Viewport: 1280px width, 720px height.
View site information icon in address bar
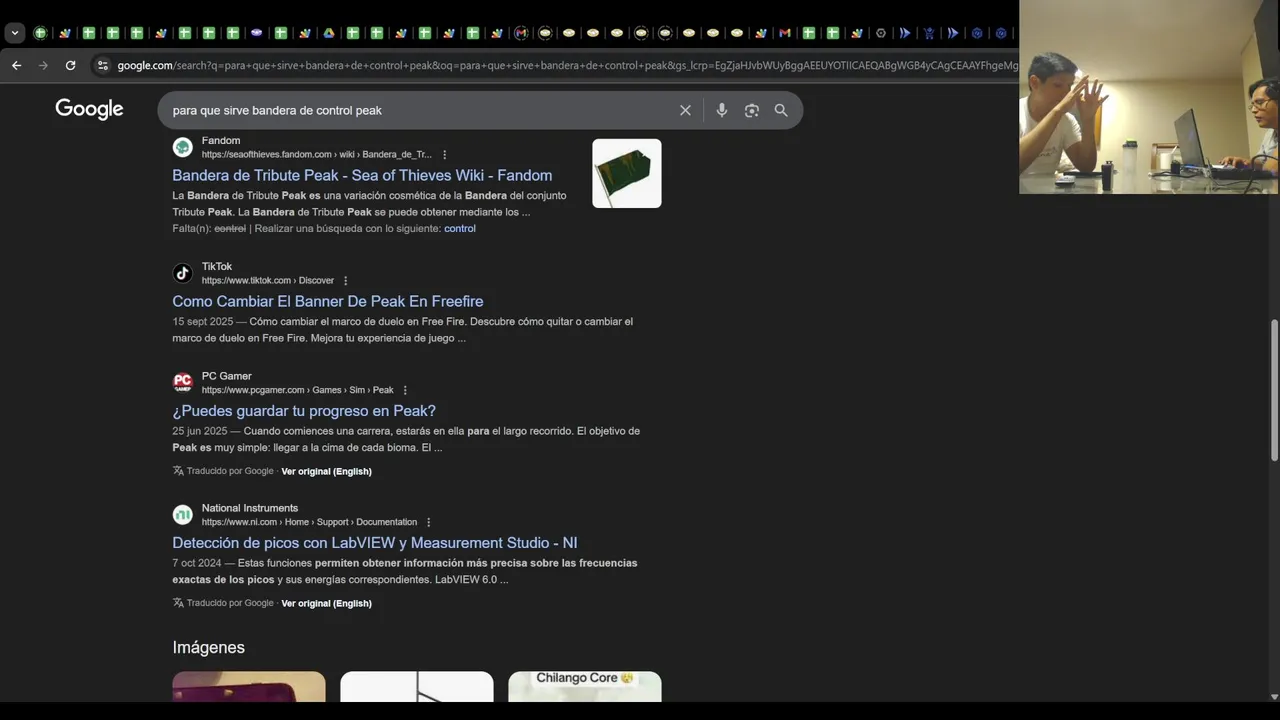coord(102,65)
